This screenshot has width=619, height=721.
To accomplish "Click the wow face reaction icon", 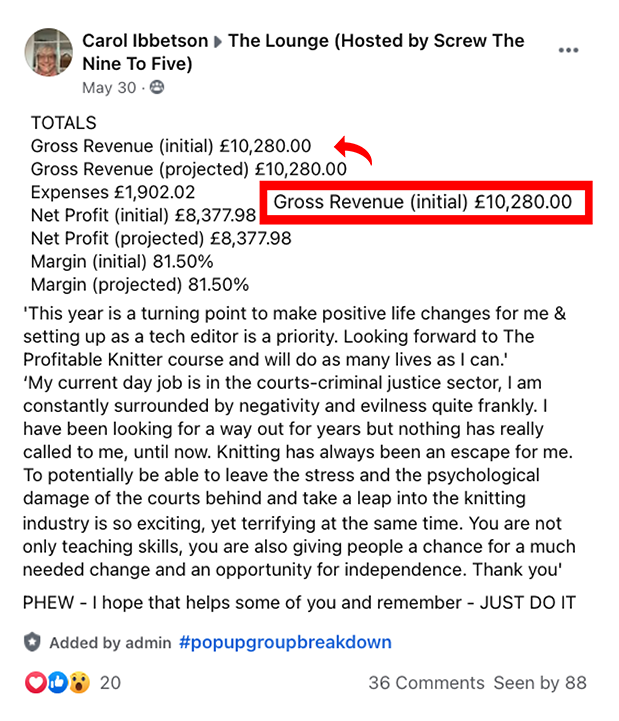I will (x=79, y=683).
